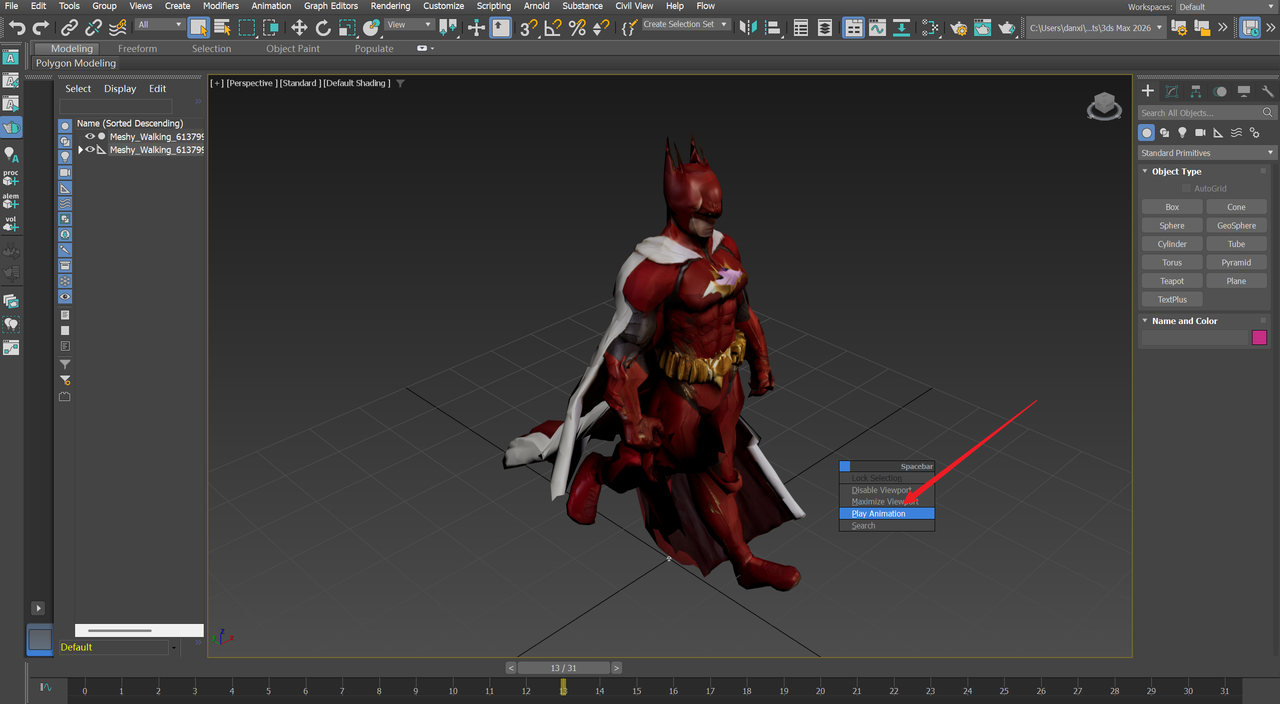Click the ViewCube in the viewport
Viewport: 1280px width, 704px height.
click(x=1104, y=106)
